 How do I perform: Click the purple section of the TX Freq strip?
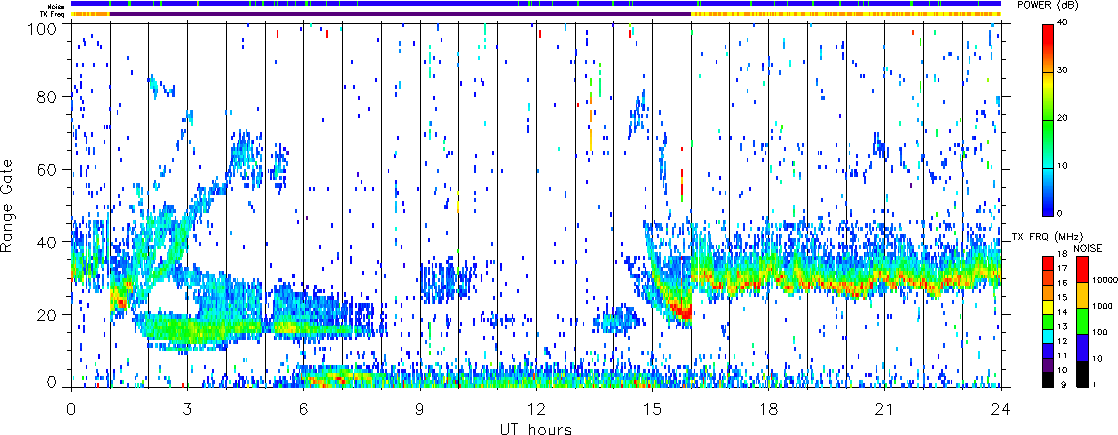(x=400, y=14)
